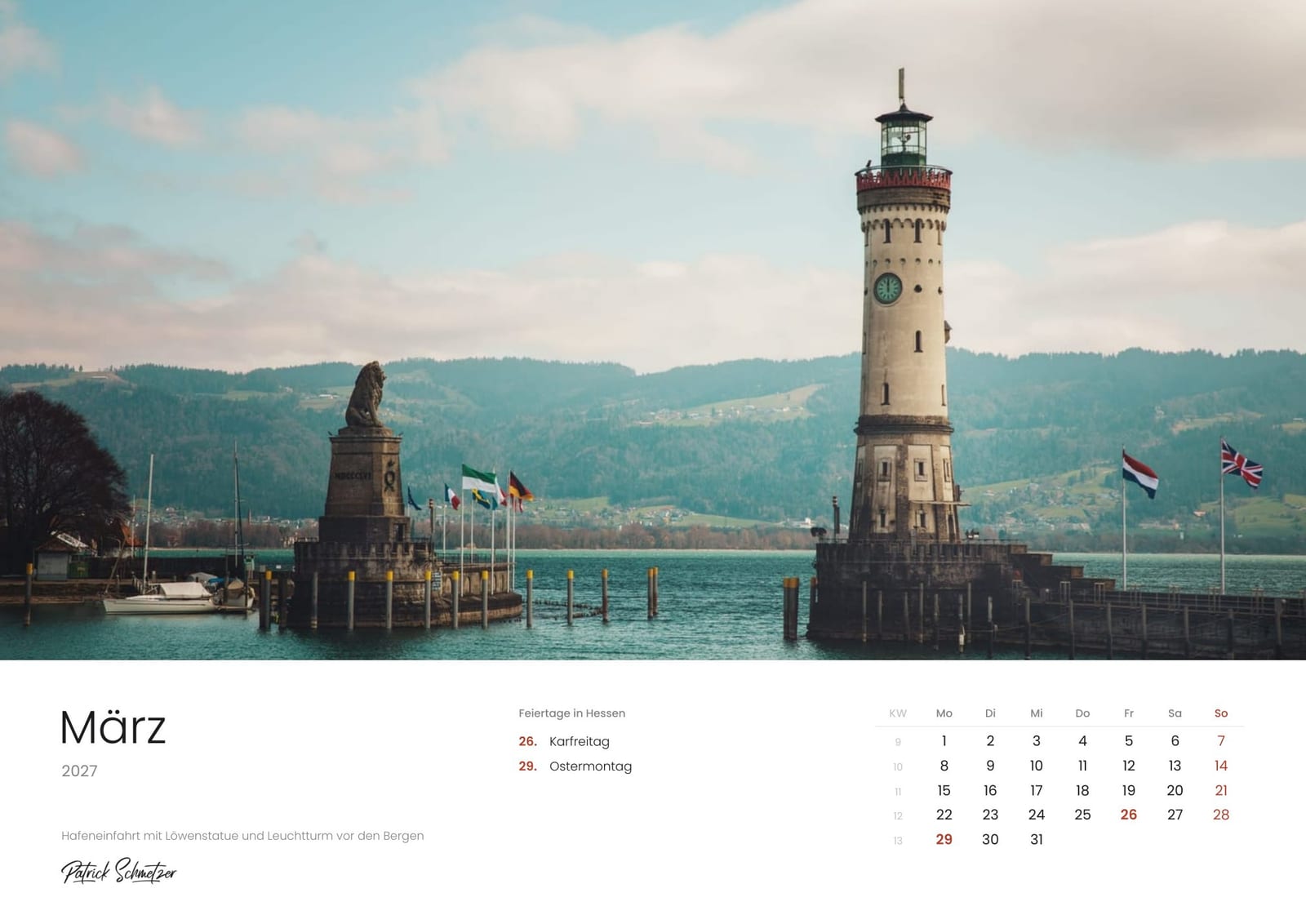Select day 25 in the calendar
The image size is (1306, 924).
(x=1082, y=815)
